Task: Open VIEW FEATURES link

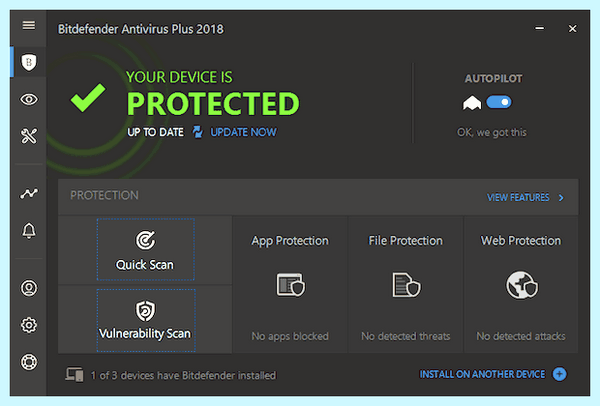Action: coord(518,197)
